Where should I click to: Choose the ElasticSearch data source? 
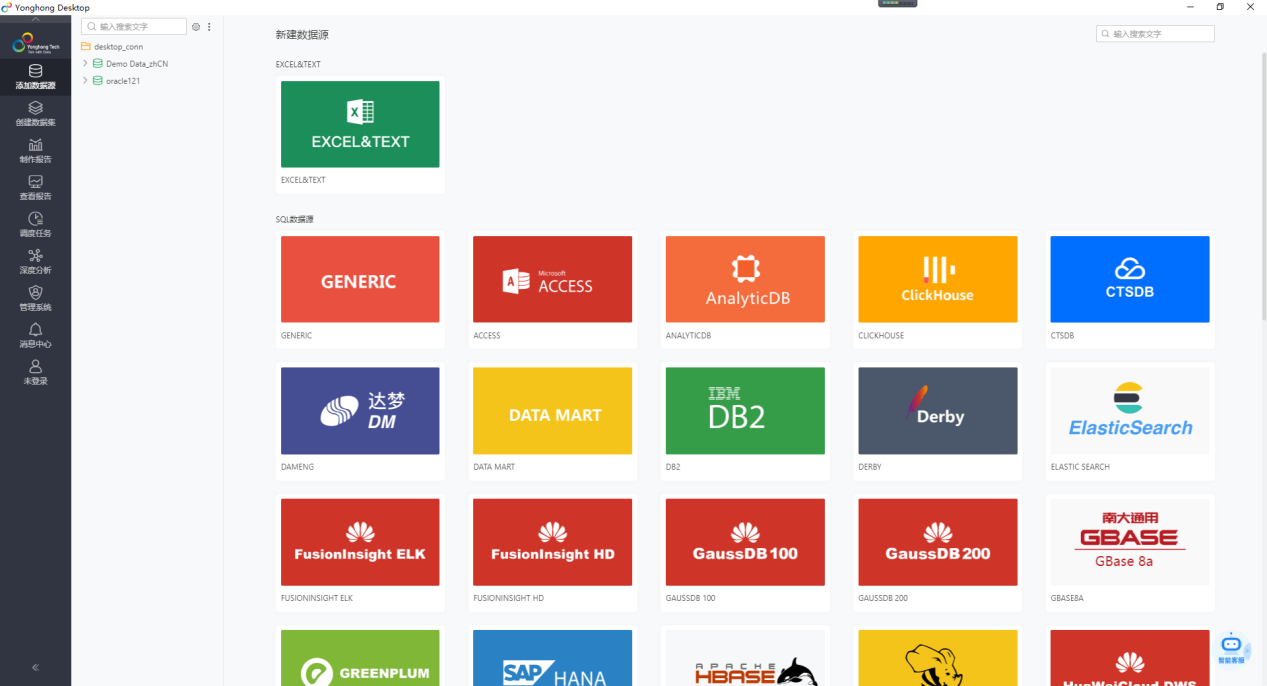coord(1130,420)
